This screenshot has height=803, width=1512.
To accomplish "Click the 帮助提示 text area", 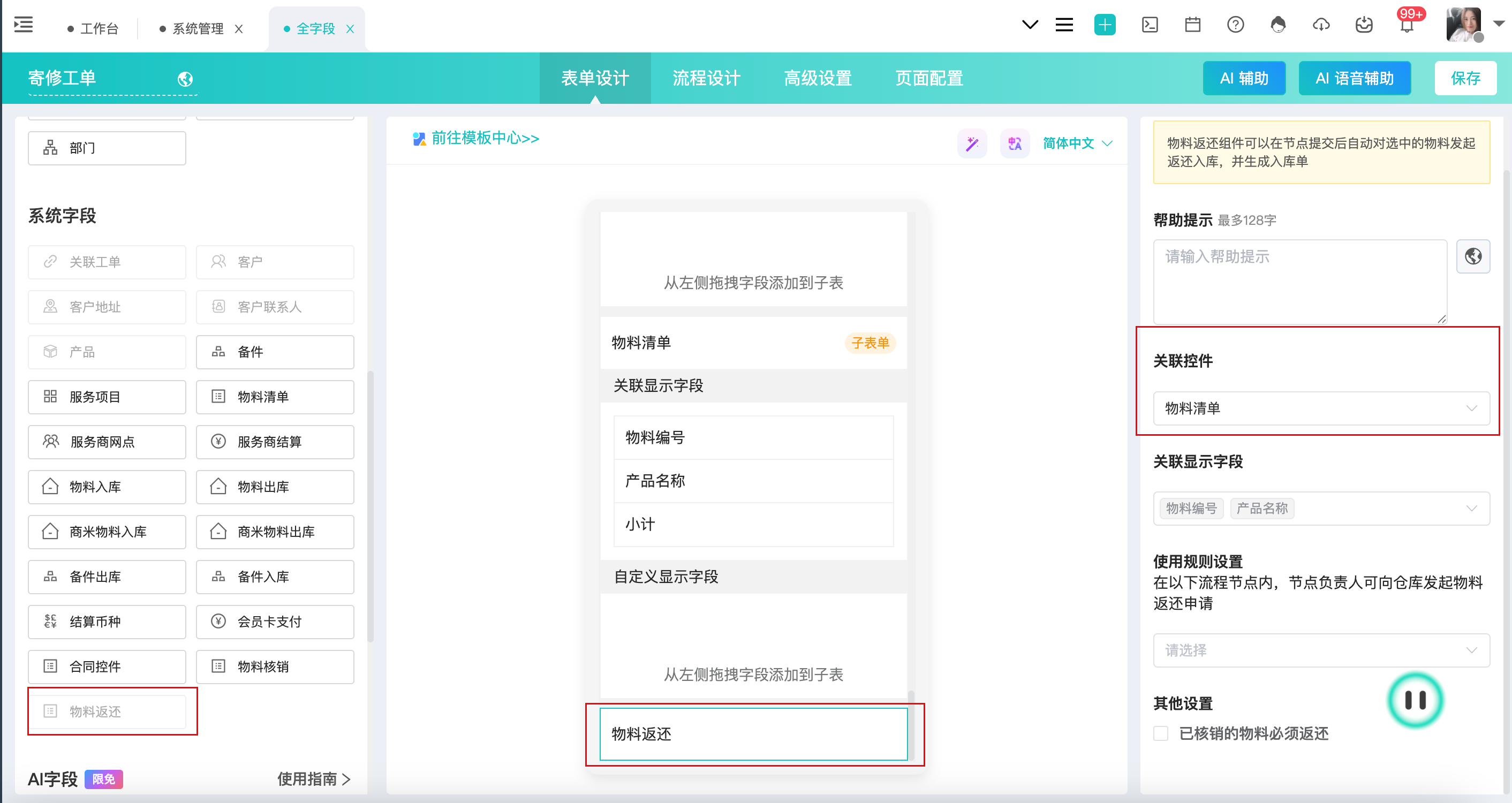I will coord(1300,282).
